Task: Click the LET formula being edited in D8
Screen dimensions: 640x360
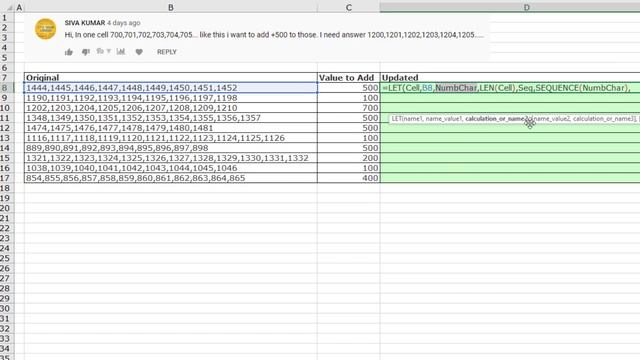Action: 507,88
